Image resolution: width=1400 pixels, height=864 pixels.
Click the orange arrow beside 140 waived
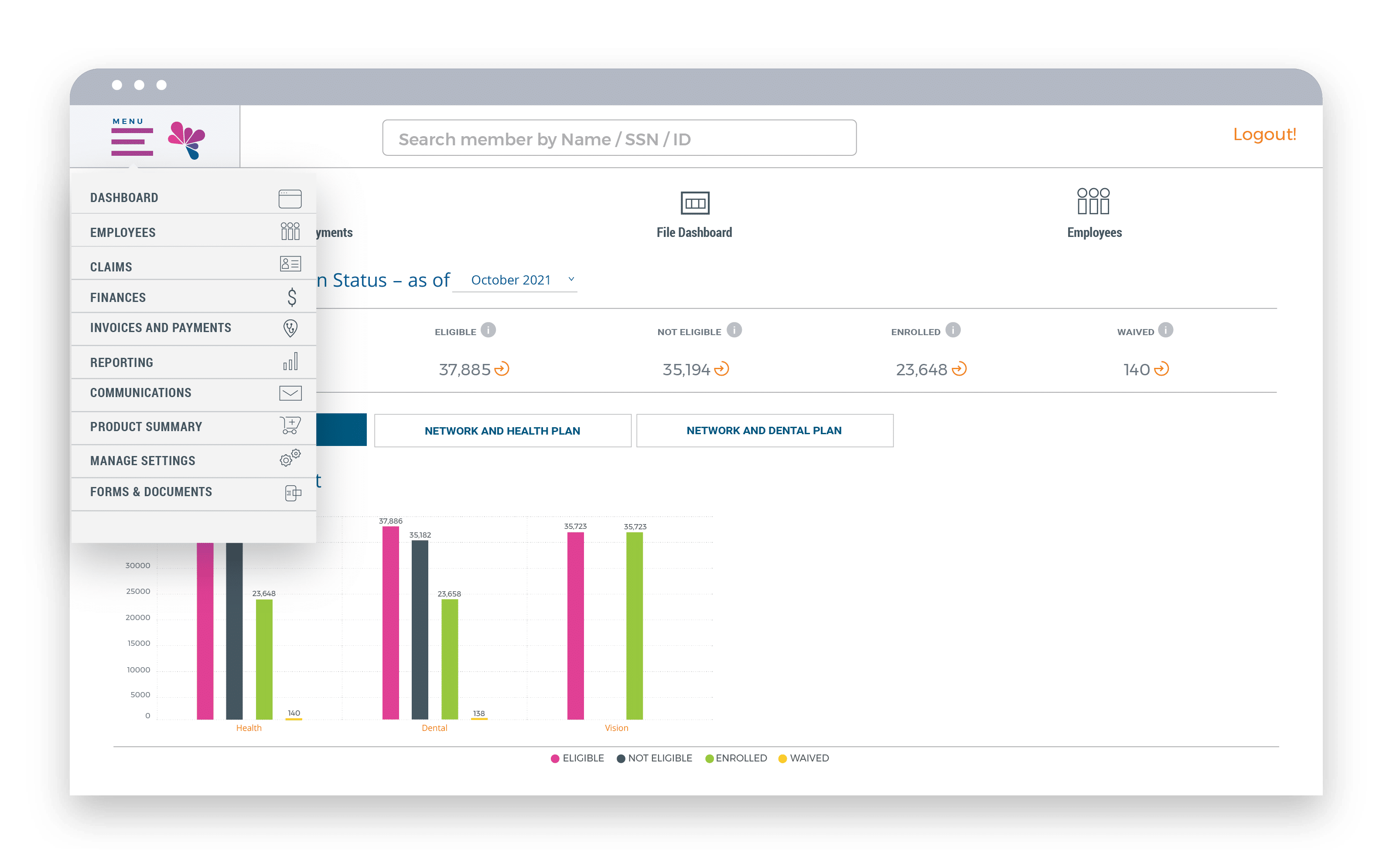point(1161,369)
